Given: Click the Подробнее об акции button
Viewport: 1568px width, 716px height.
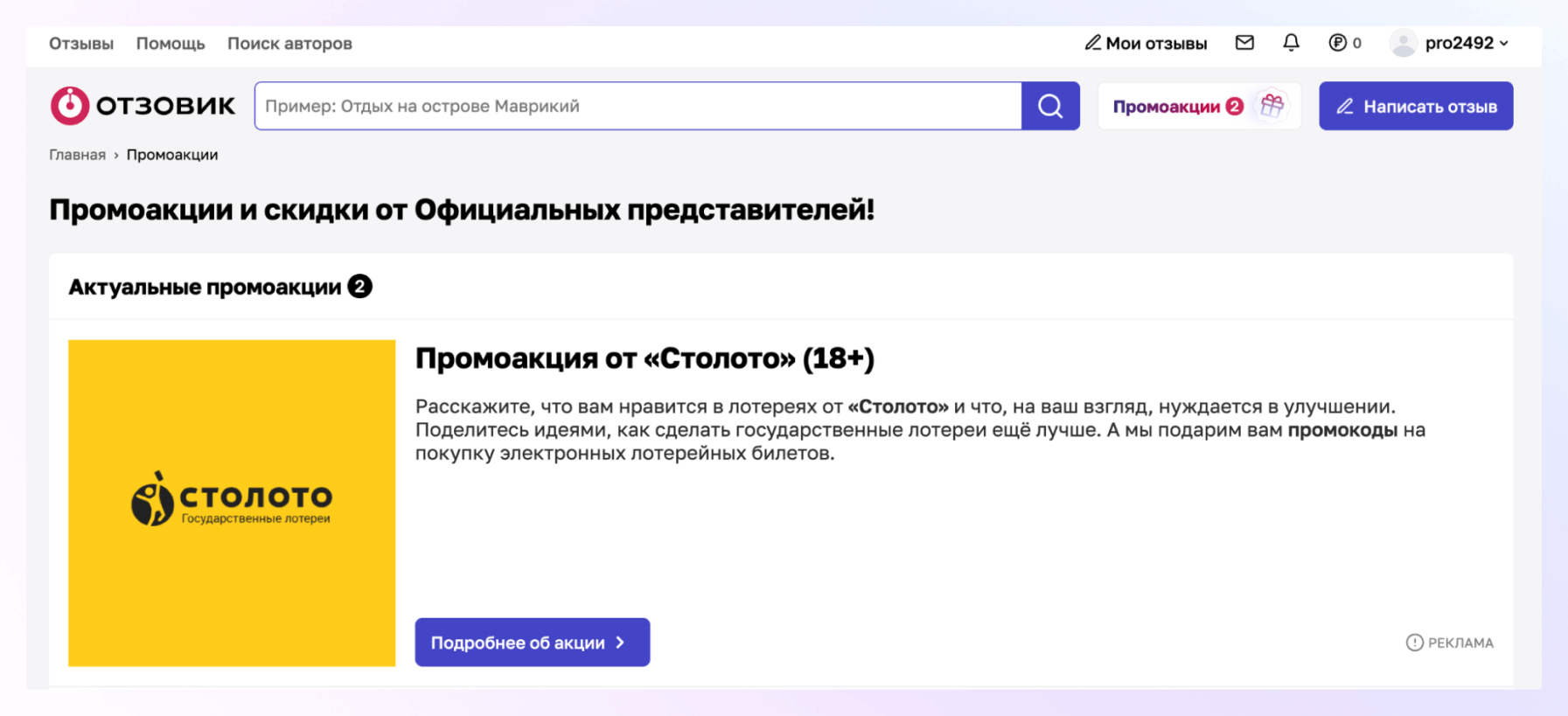Looking at the screenshot, I should (532, 643).
